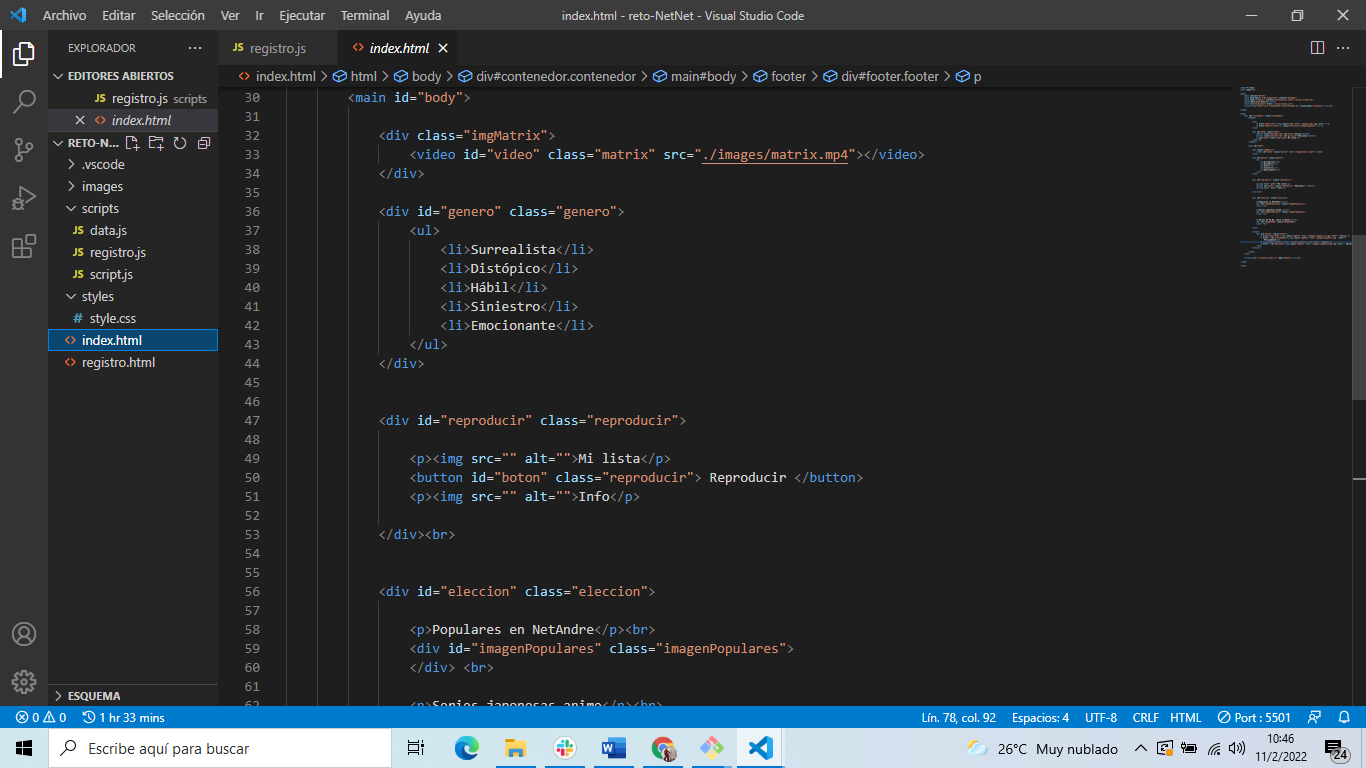Collapse the styles folder

click(x=133, y=296)
